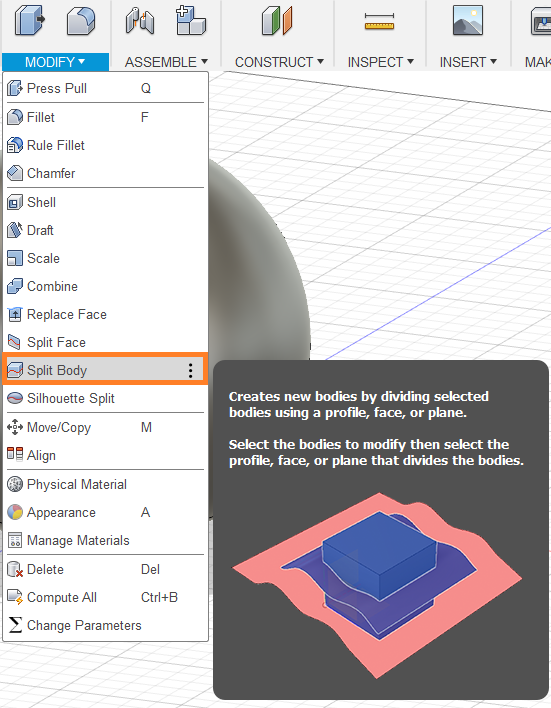Choose Combine in Modify menu
The image size is (551, 708).
[x=105, y=286]
